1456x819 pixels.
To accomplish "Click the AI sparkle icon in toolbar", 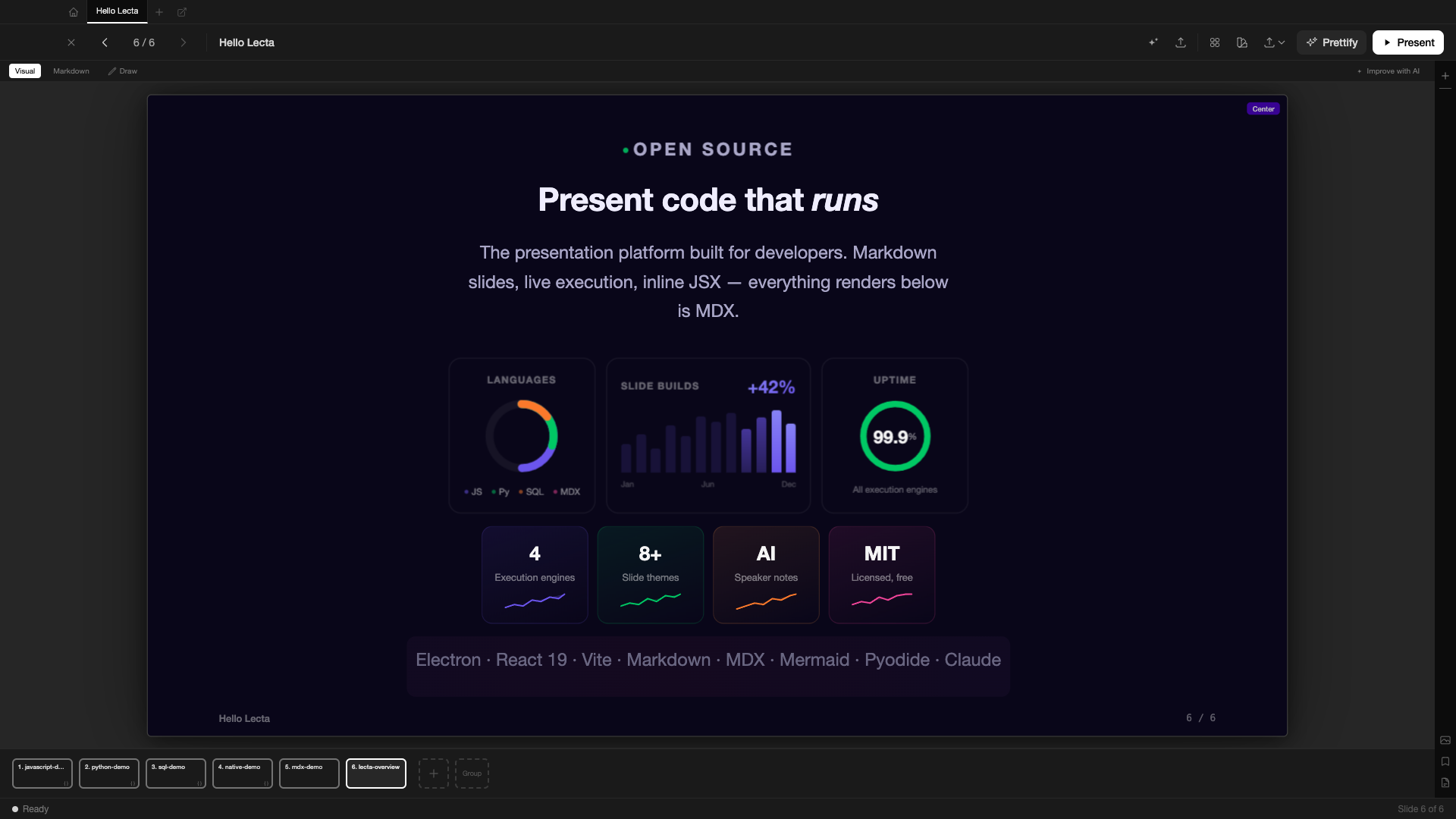I will 1153,42.
